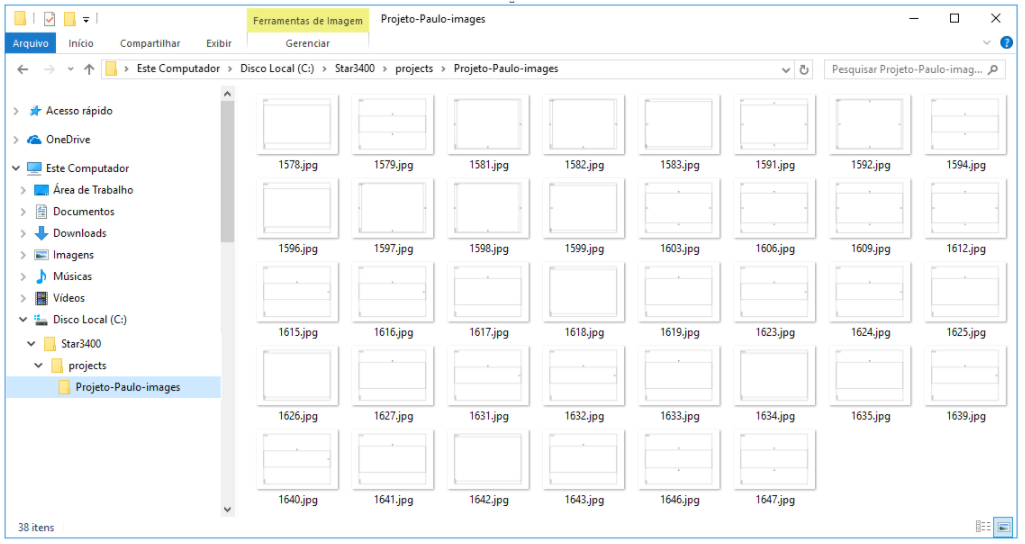This screenshot has height=544, width=1025.
Task: Switch to the Exibir ribbon tab
Action: click(218, 43)
